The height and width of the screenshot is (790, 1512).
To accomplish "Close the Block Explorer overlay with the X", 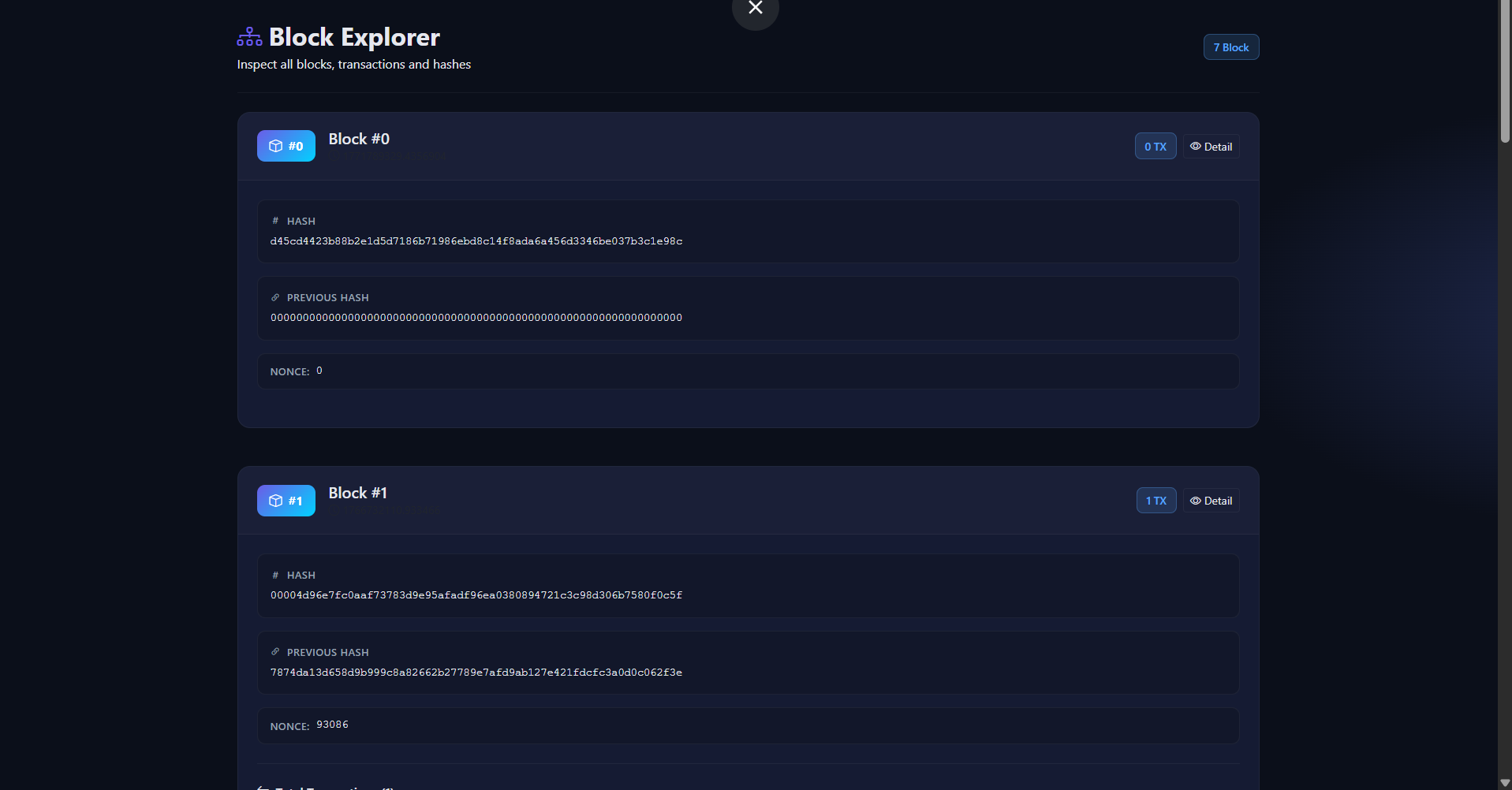I will coord(754,7).
